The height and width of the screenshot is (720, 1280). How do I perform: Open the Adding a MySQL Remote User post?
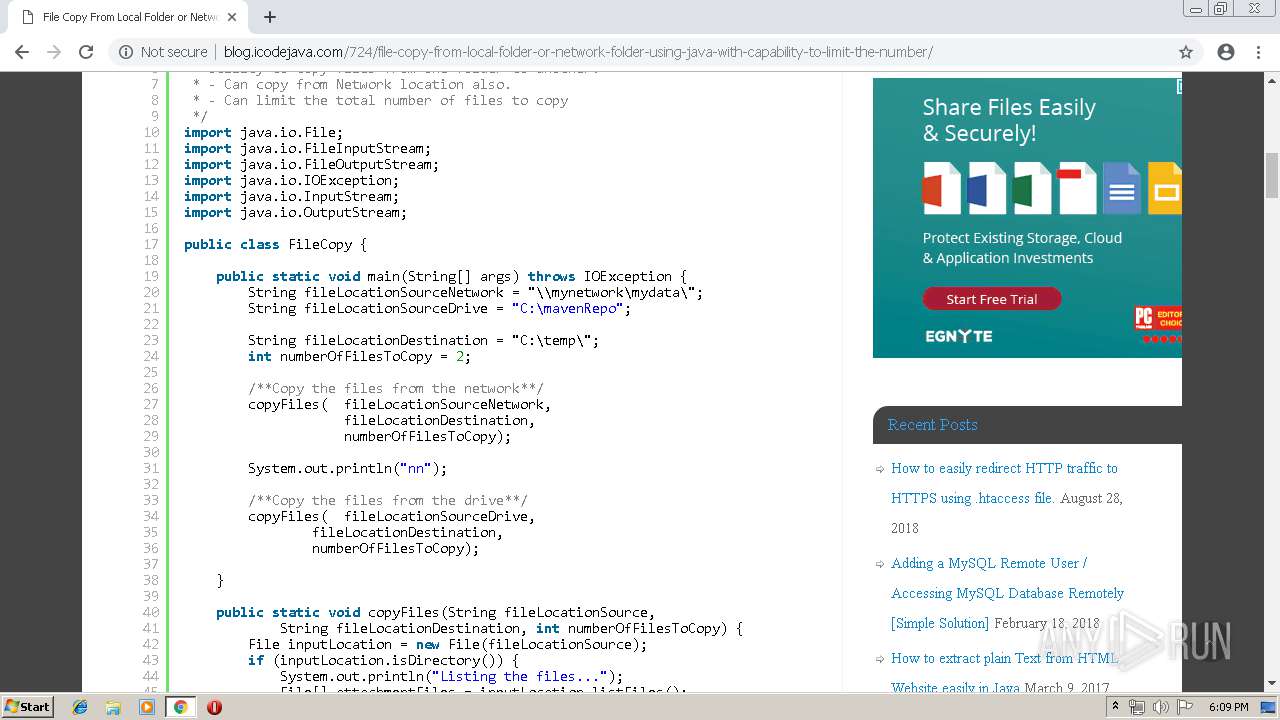(x=1007, y=593)
